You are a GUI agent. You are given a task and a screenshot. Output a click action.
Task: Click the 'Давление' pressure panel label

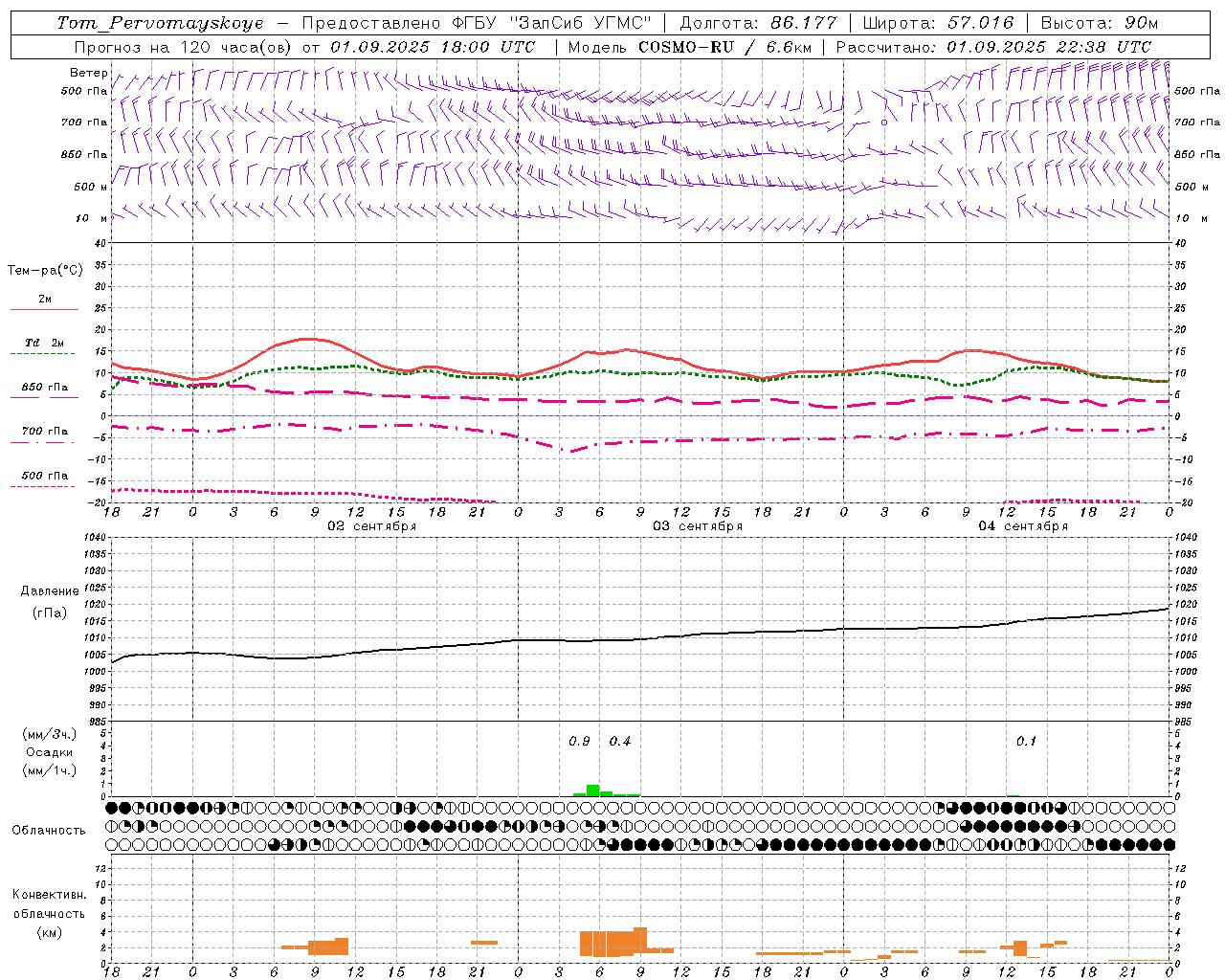click(x=50, y=591)
